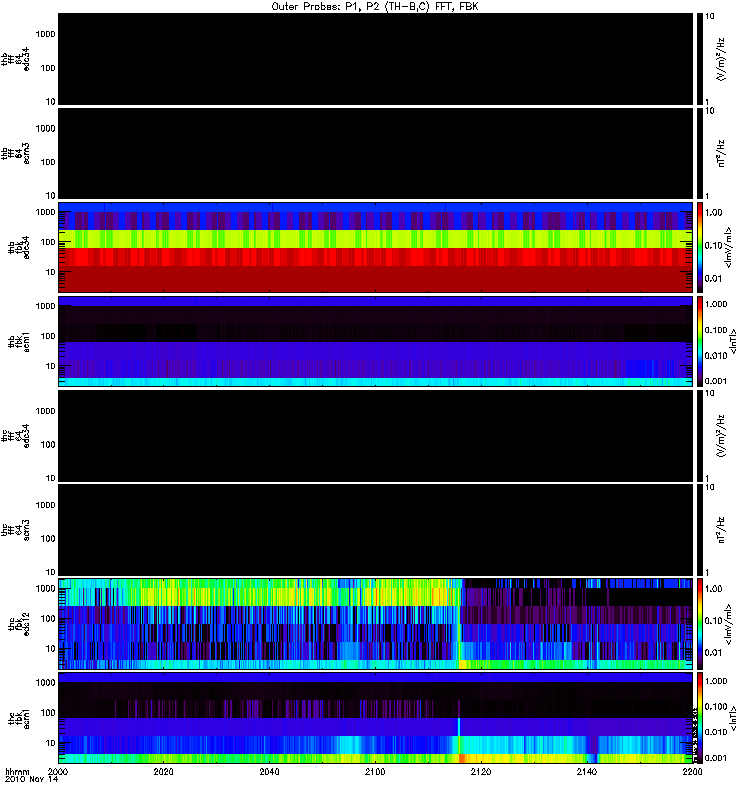Viewport: 750px width, 800px height.
Task: Click the 100 y-tick of thc fbk edc12 panel
Action: [x=47, y=618]
